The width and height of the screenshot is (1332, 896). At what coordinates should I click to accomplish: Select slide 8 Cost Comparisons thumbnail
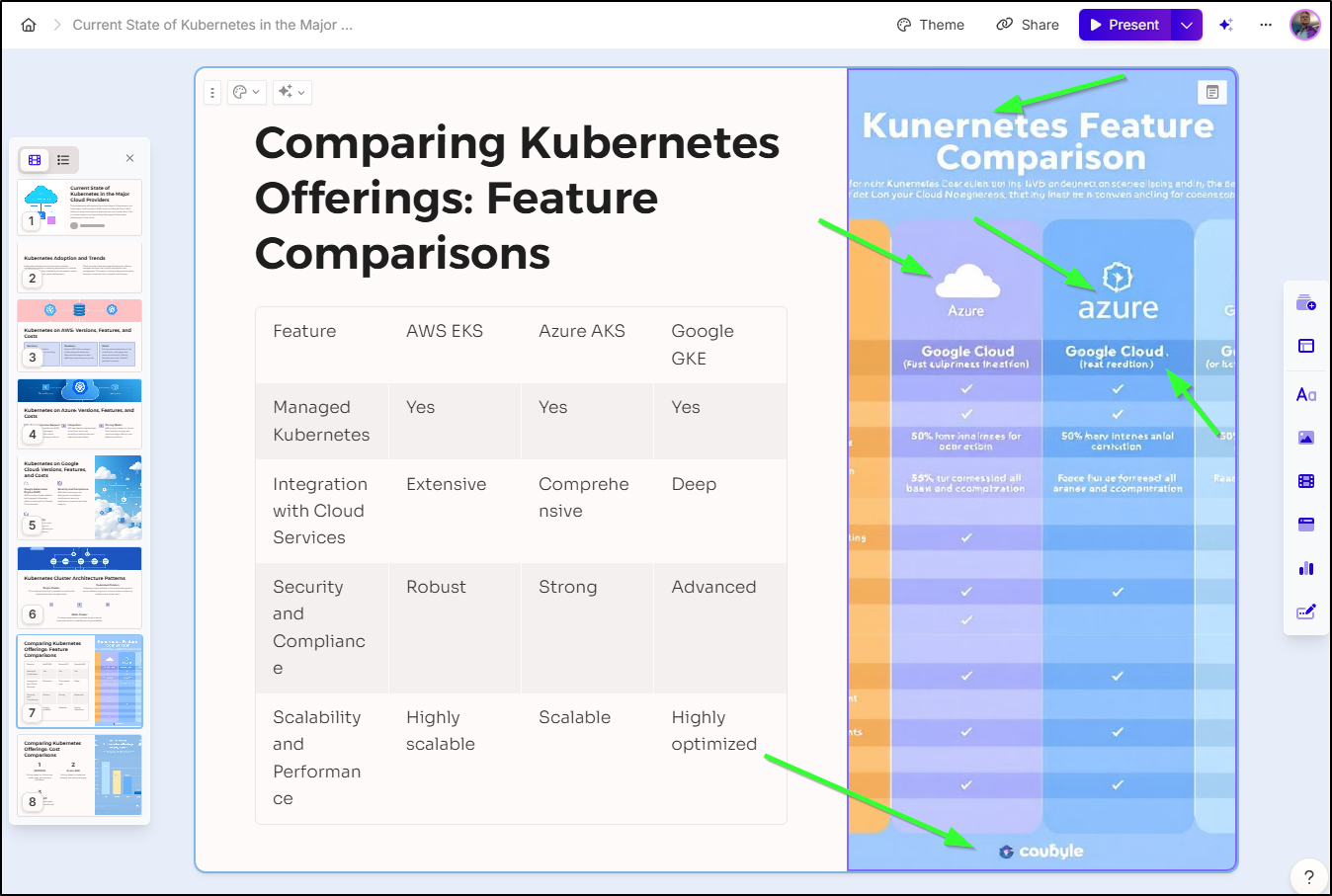click(79, 774)
